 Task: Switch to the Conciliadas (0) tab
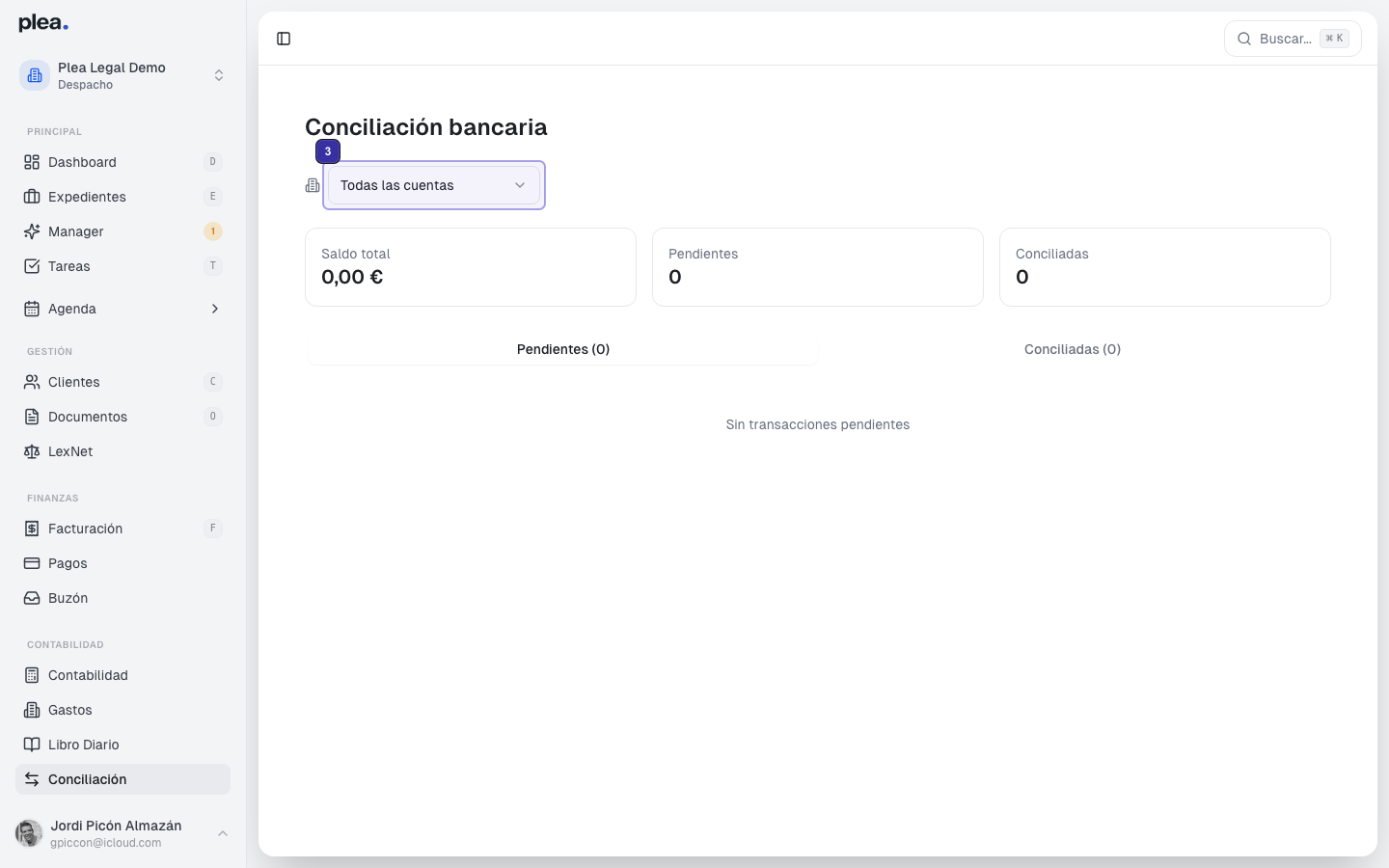(x=1073, y=349)
